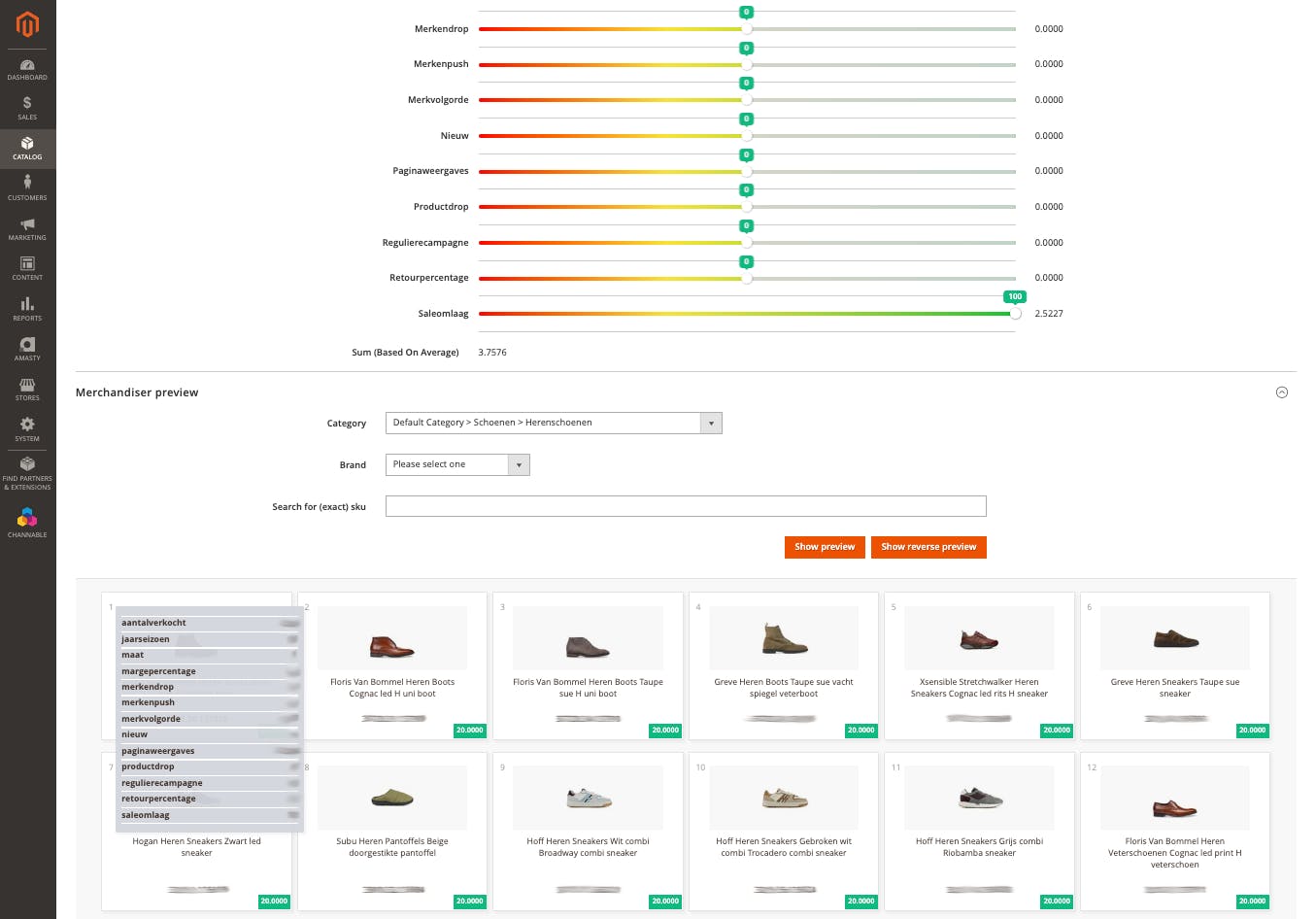
Task: Open the Dashboard sidebar icon
Action: 27,69
